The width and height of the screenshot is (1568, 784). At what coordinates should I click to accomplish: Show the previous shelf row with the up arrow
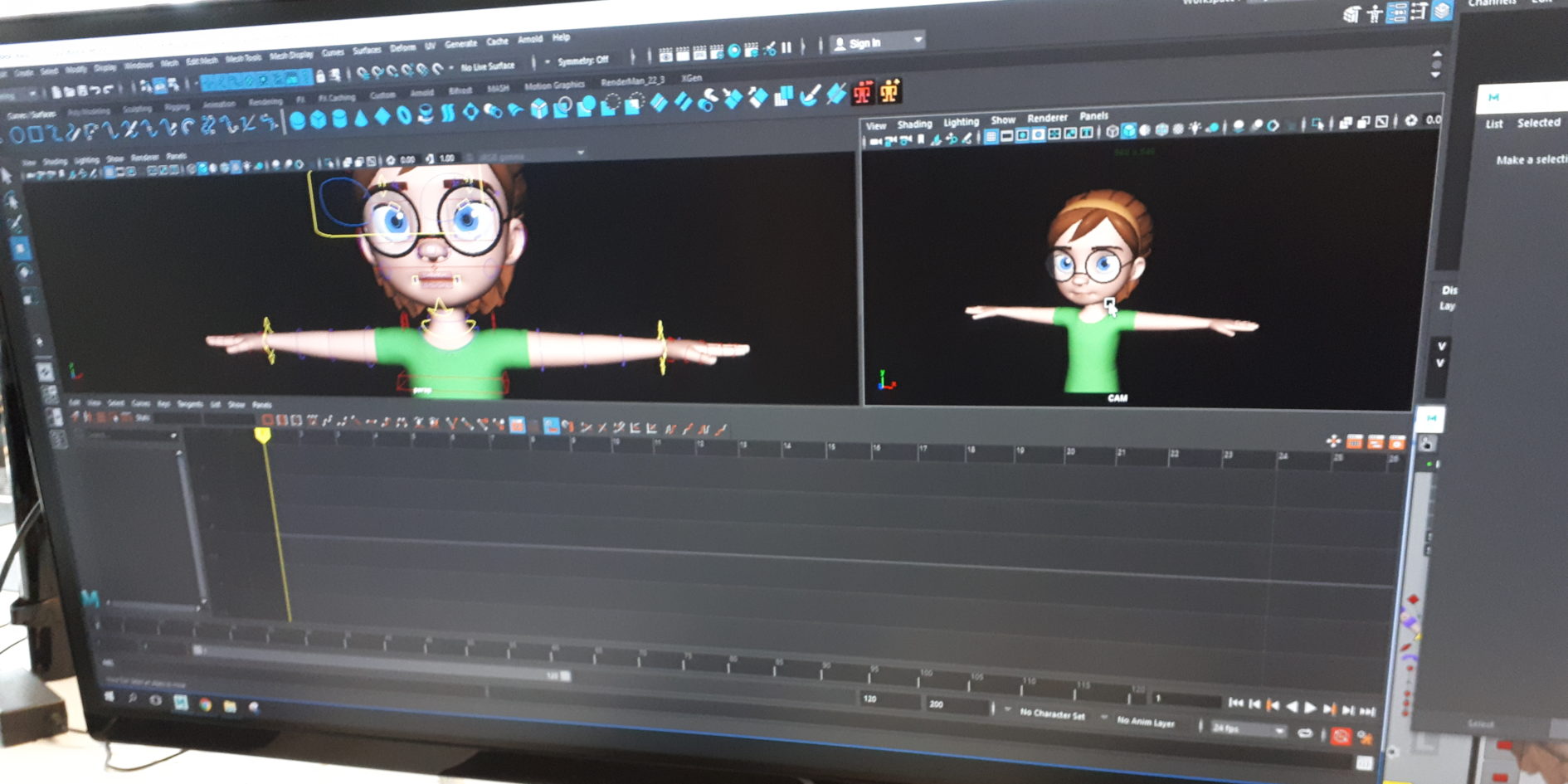point(1438,54)
